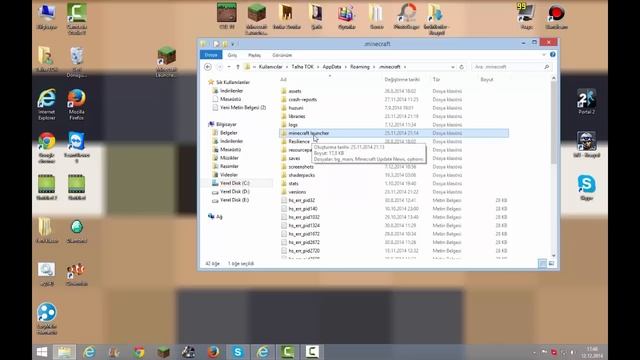Select the crash-reports folder
Screen dimensions: 640x360
[x=302, y=100]
